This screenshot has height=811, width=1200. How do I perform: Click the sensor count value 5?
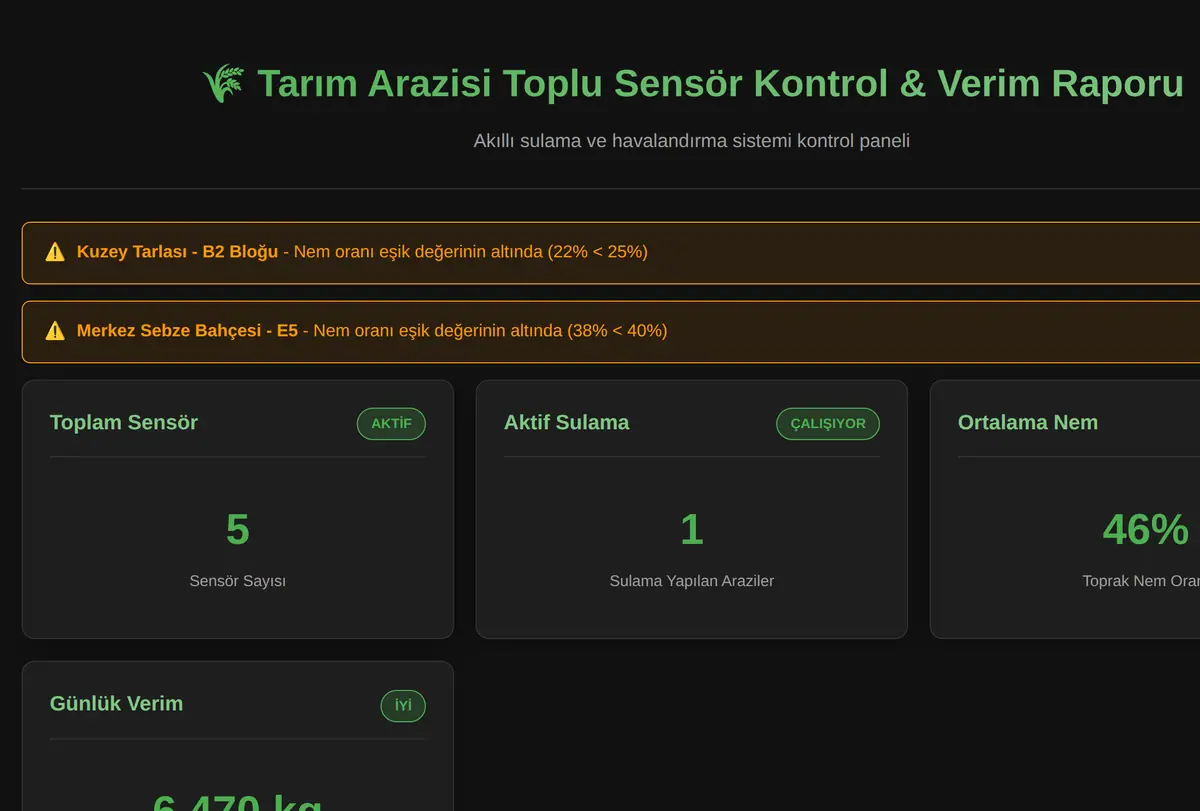pyautogui.click(x=238, y=530)
